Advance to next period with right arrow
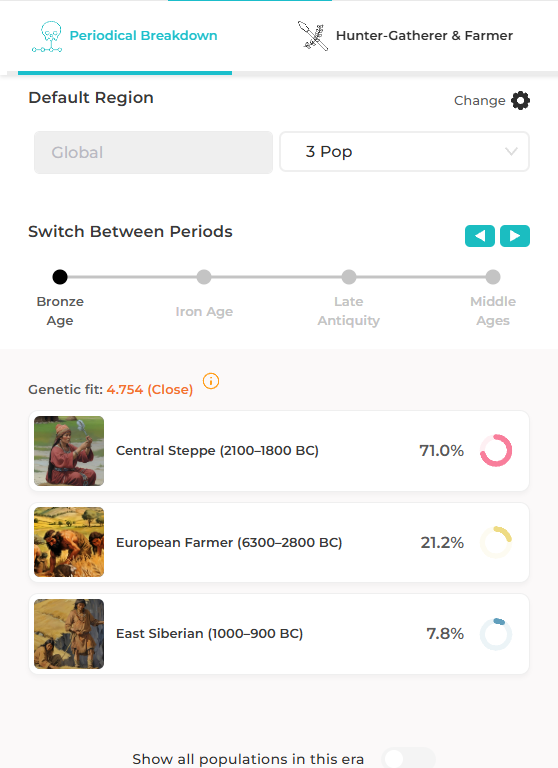 click(x=515, y=236)
